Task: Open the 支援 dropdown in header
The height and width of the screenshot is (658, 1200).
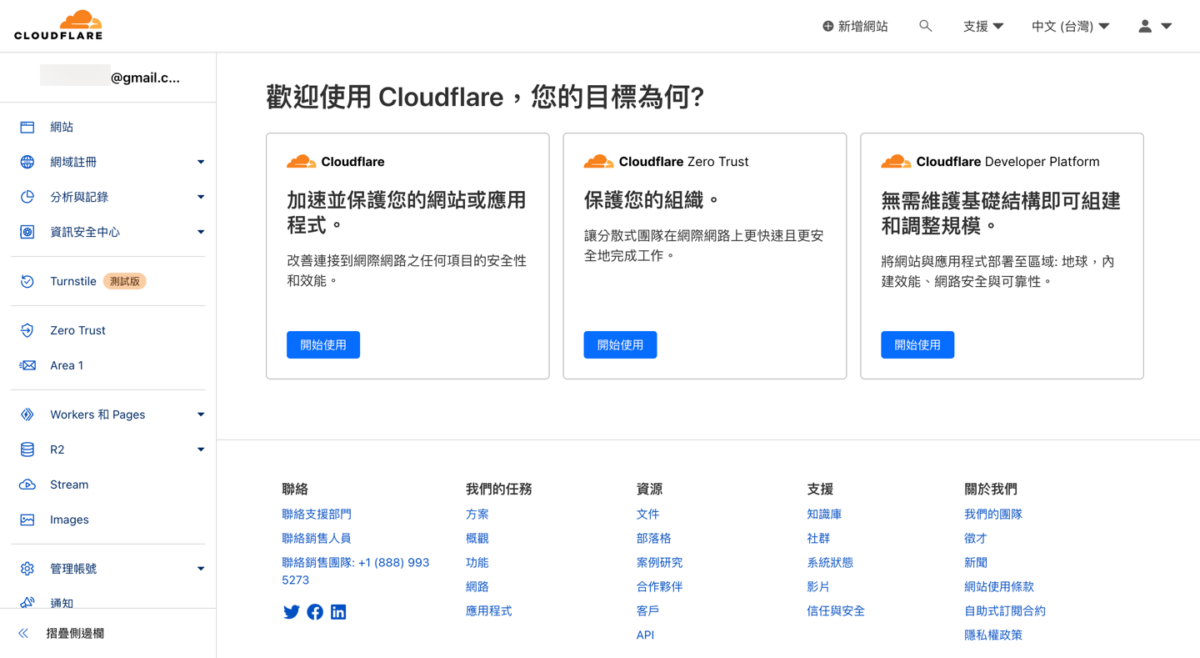Action: [x=983, y=26]
